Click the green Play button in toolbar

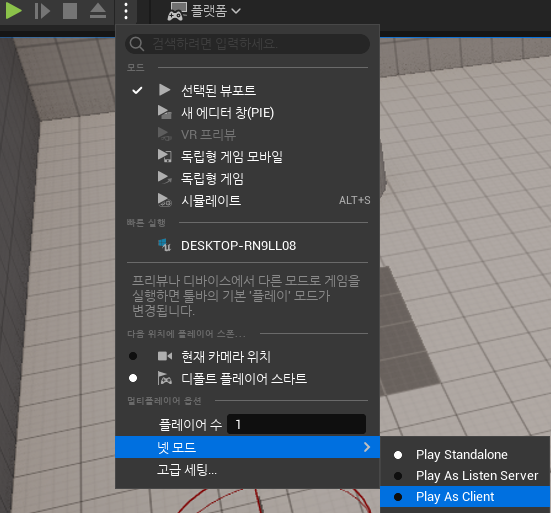(13, 11)
